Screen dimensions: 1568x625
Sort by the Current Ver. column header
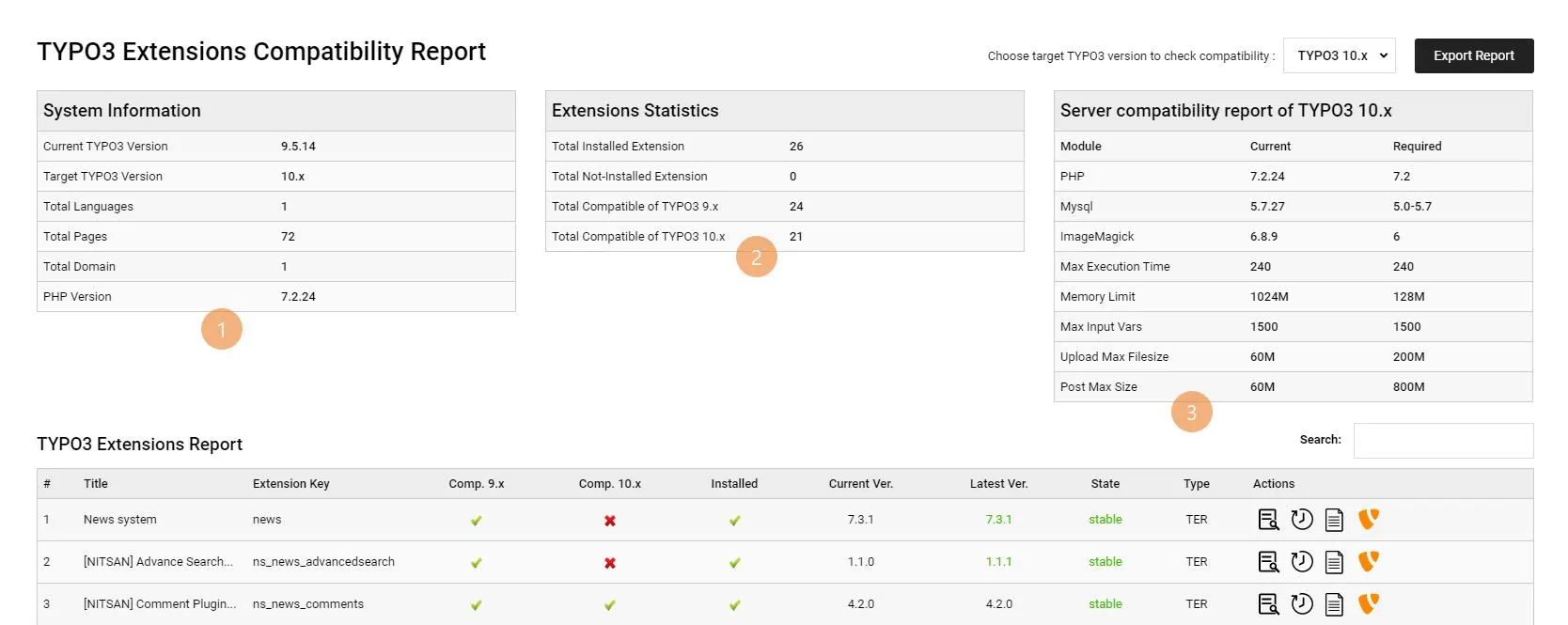861,484
